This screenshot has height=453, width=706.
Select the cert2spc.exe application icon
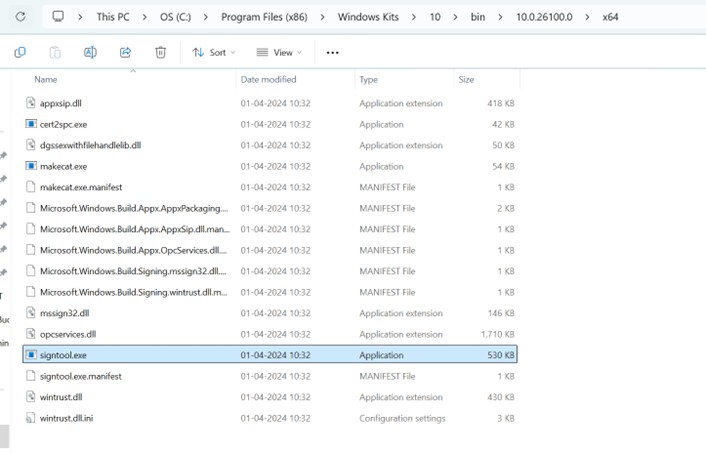click(31, 124)
